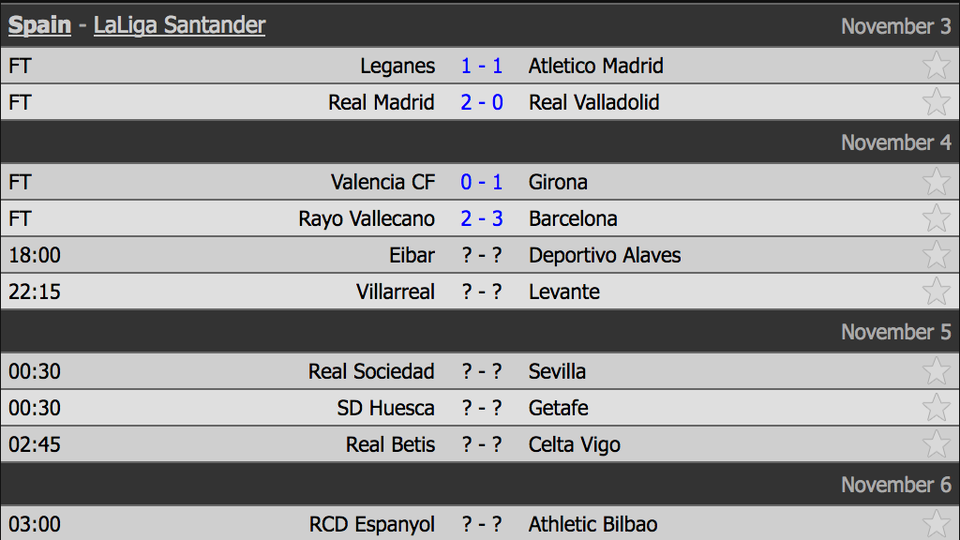Favorite the RCD Espanyol vs Athletic Bilbao match
The image size is (960, 540).
[x=936, y=524]
